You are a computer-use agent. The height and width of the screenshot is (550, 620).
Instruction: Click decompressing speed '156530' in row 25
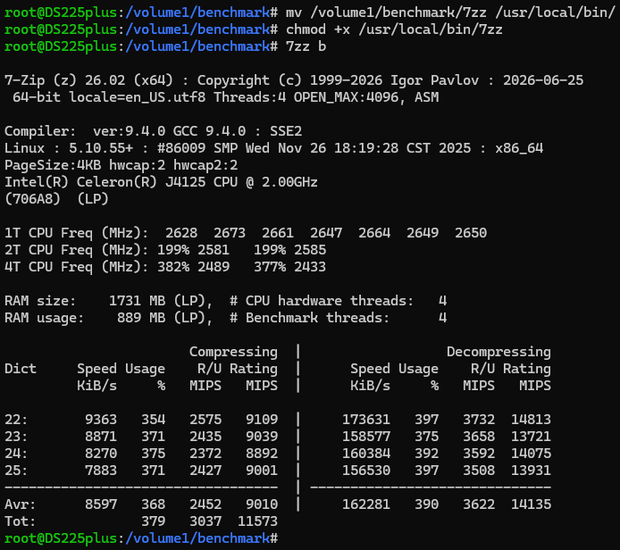click(366, 471)
